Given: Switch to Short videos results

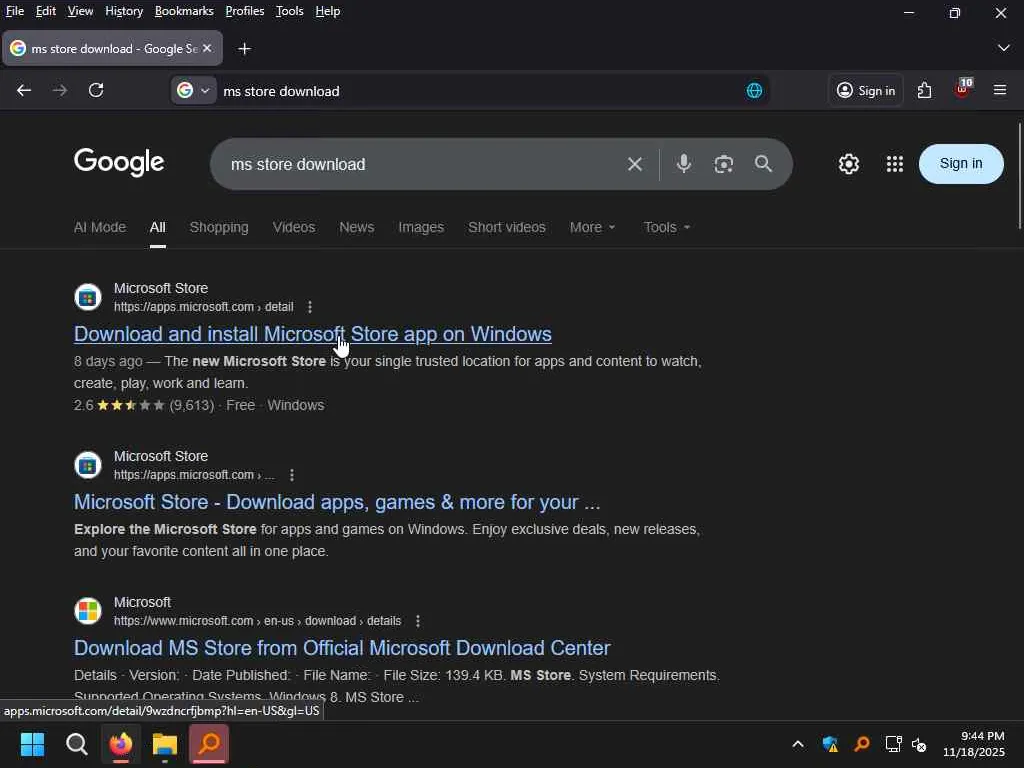Looking at the screenshot, I should click(x=507, y=227).
